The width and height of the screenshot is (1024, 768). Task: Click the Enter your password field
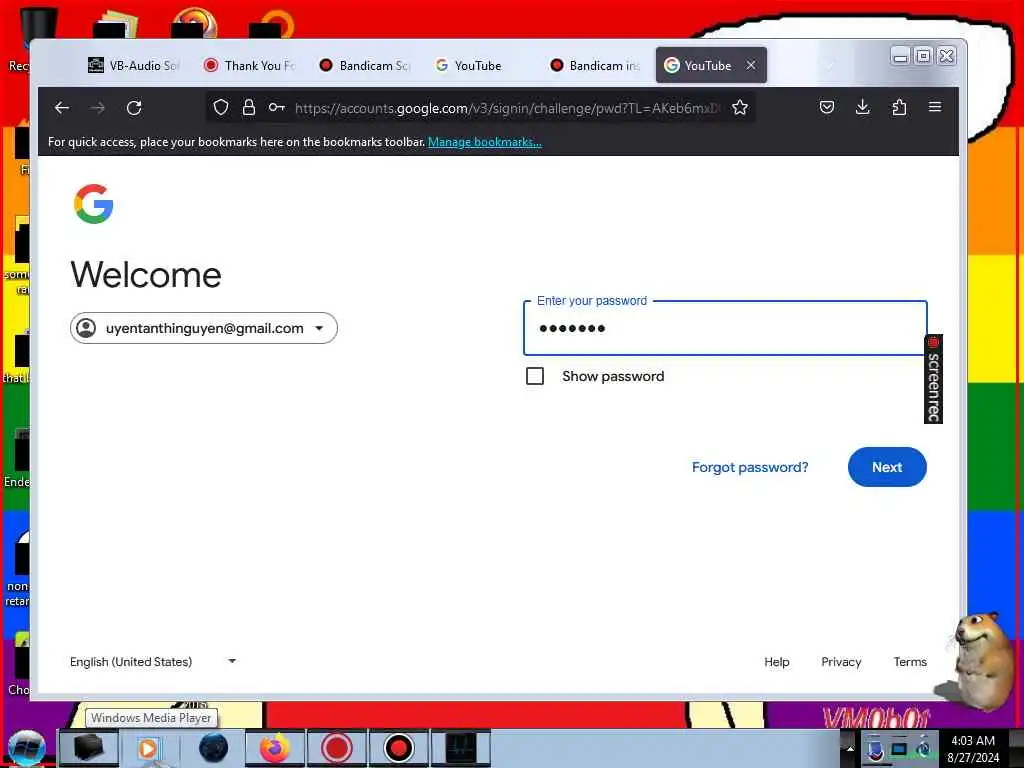pos(725,328)
